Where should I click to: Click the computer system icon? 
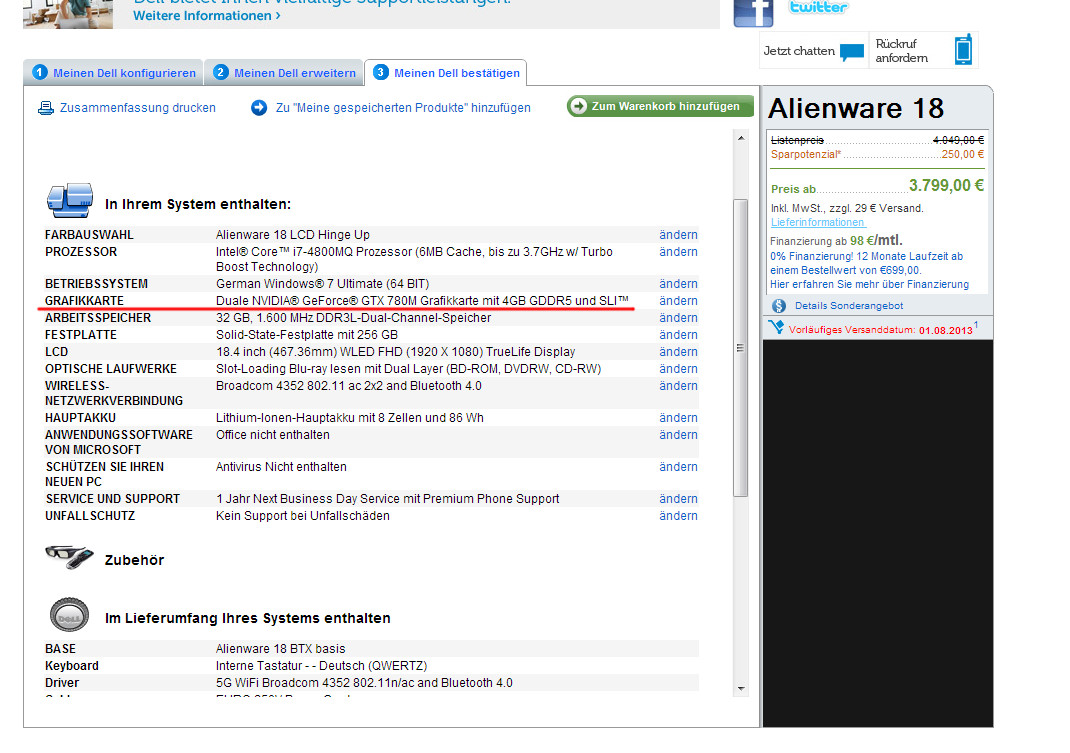pos(70,200)
